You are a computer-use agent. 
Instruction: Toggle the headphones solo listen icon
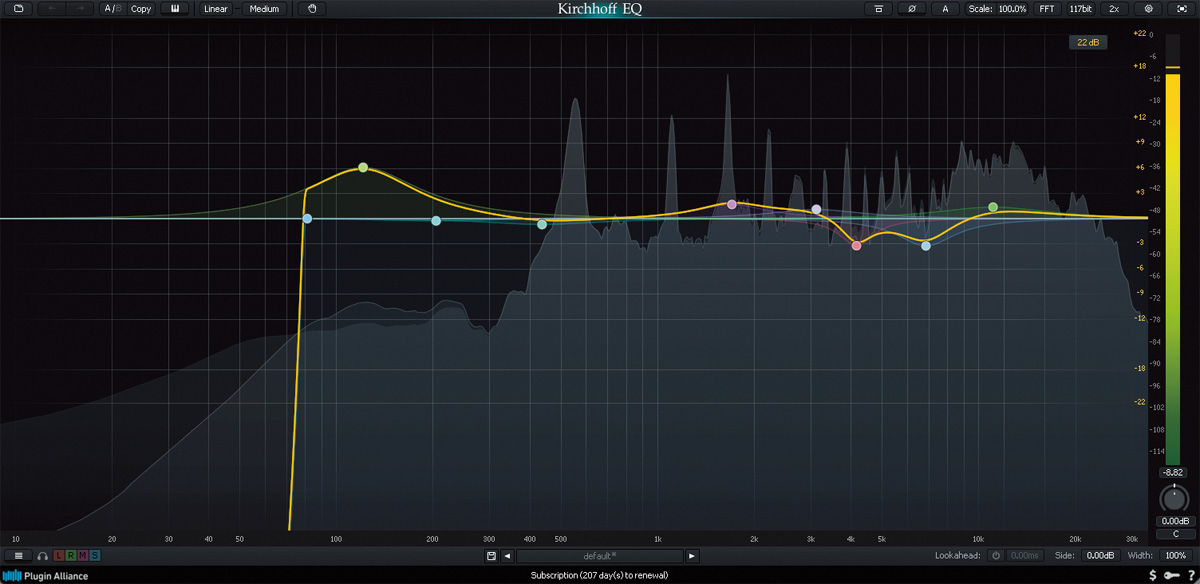pyautogui.click(x=43, y=556)
